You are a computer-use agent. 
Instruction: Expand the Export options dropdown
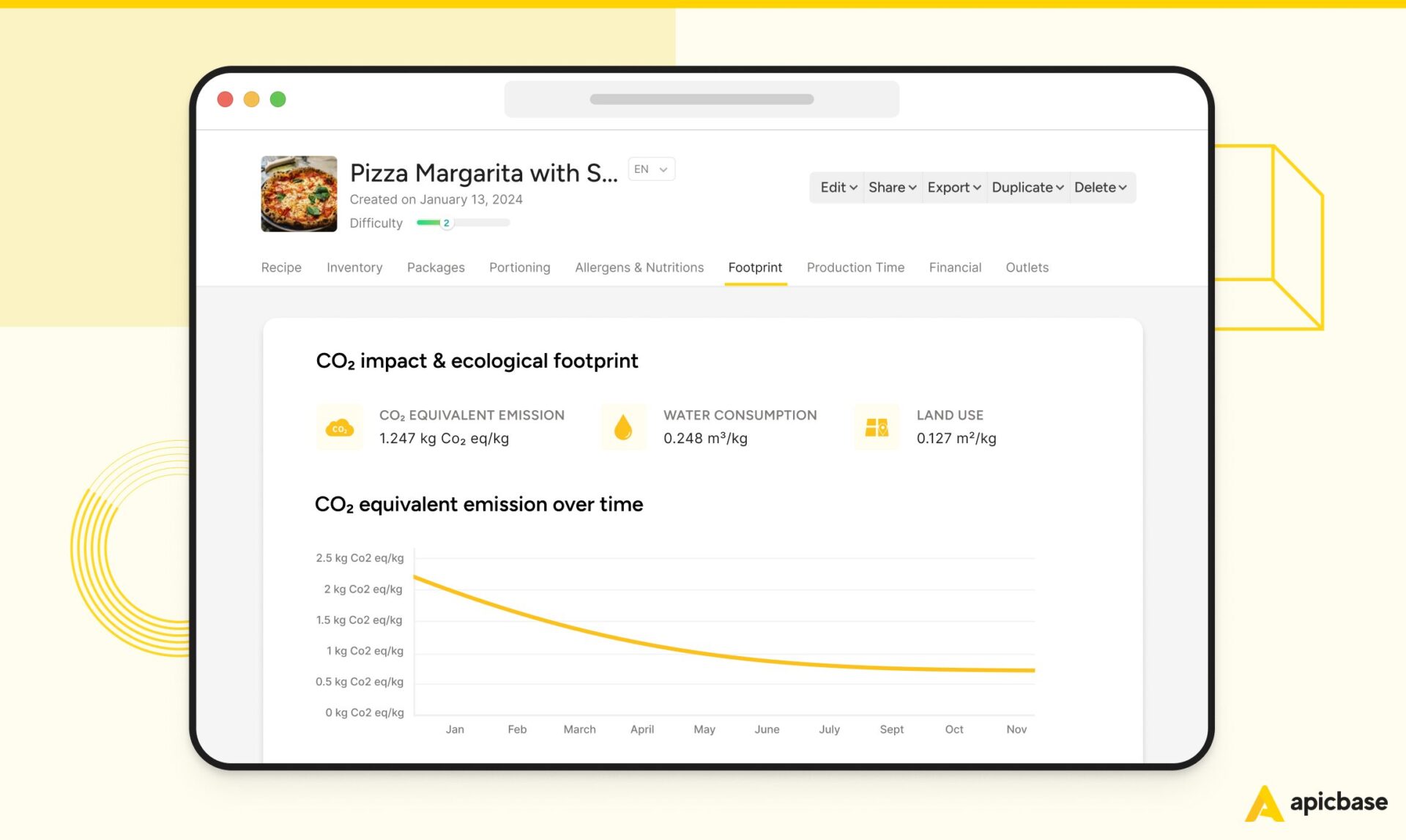click(952, 187)
